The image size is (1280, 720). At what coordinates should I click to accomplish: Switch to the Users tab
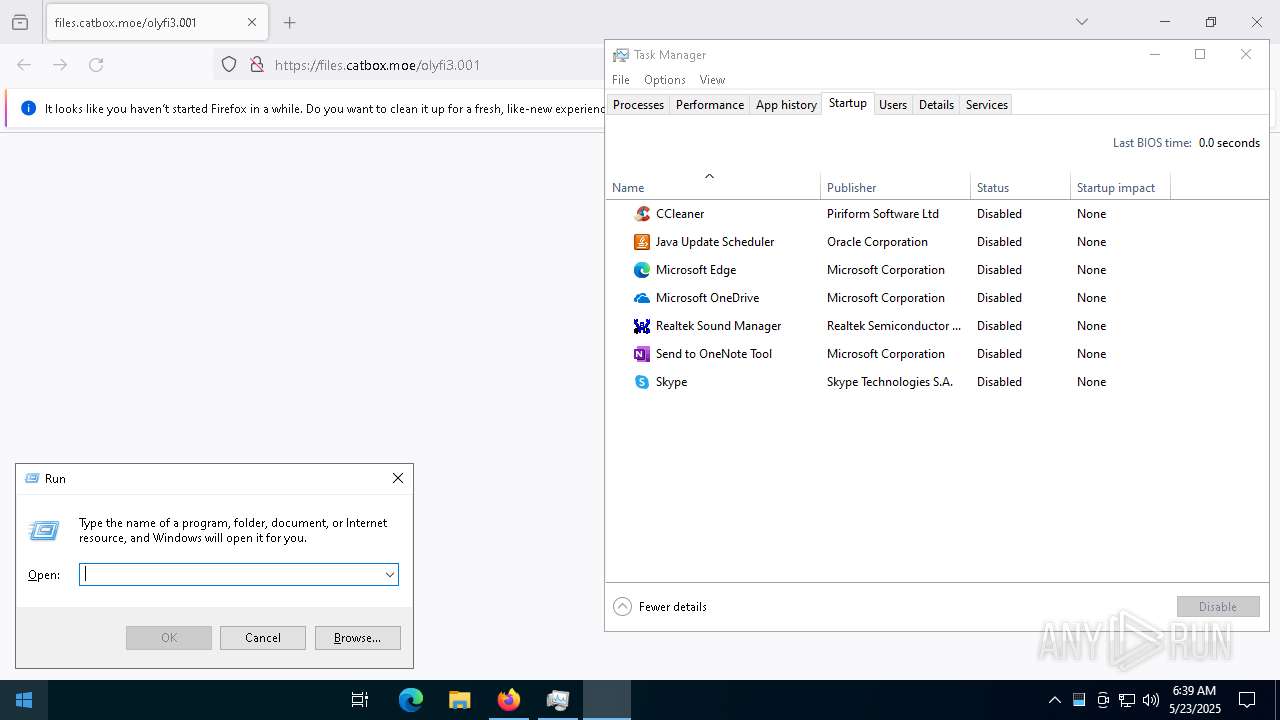pyautogui.click(x=893, y=105)
